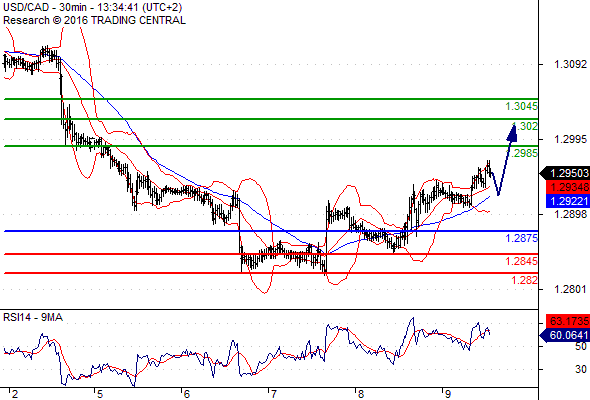This screenshot has width=590, height=400.
Task: Click the RSI14 - 9MA indicator title
Action: point(33,318)
